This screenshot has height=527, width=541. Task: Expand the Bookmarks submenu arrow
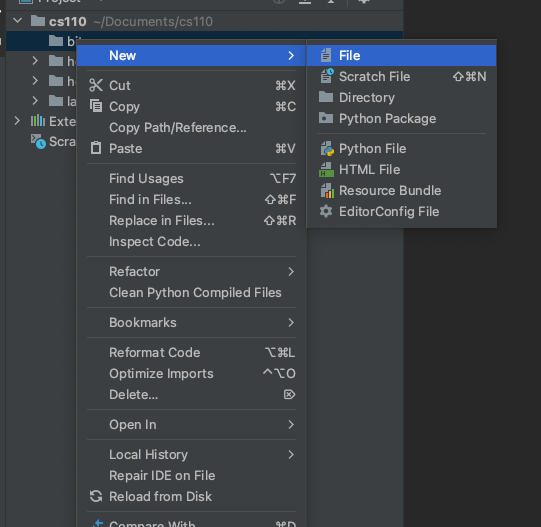(291, 323)
